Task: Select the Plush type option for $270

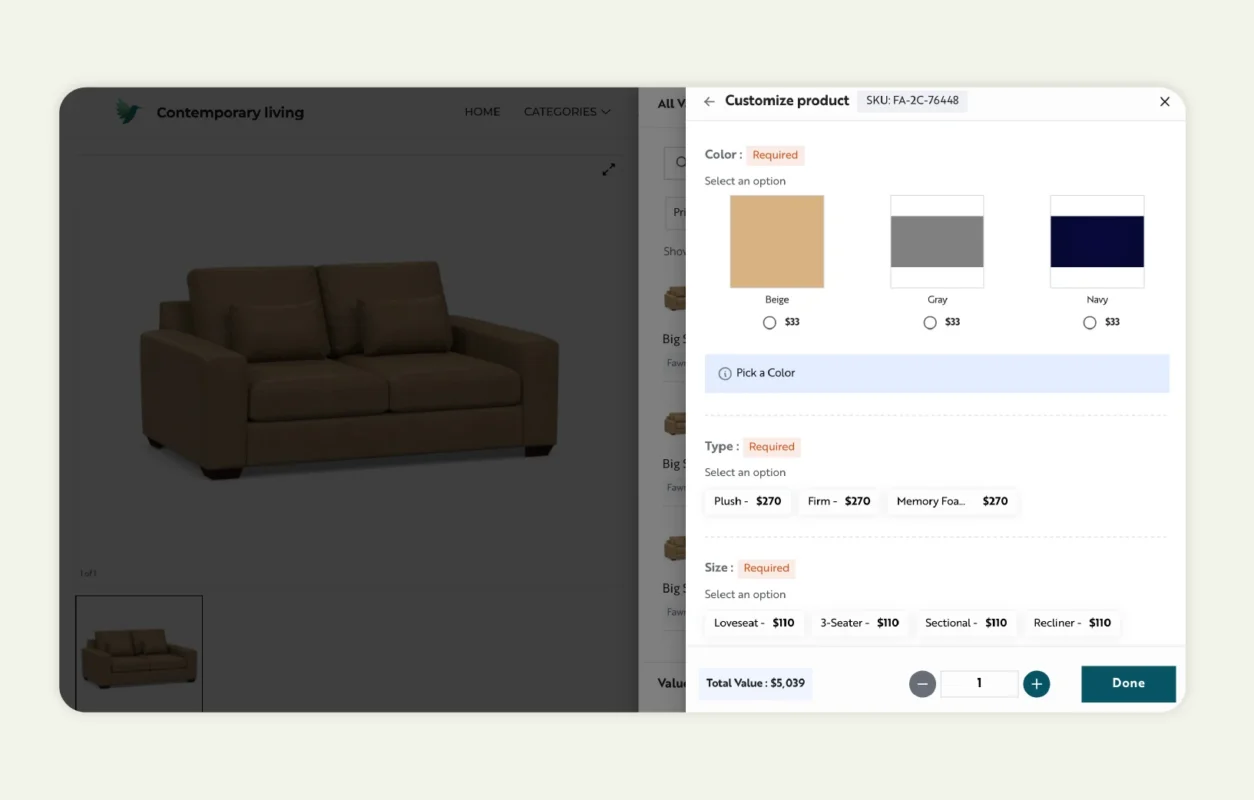Action: pos(747,501)
